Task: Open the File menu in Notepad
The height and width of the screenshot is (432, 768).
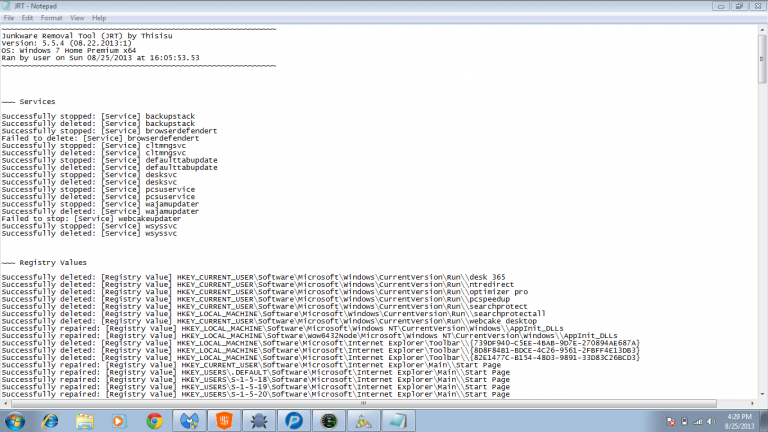Action: [9, 18]
